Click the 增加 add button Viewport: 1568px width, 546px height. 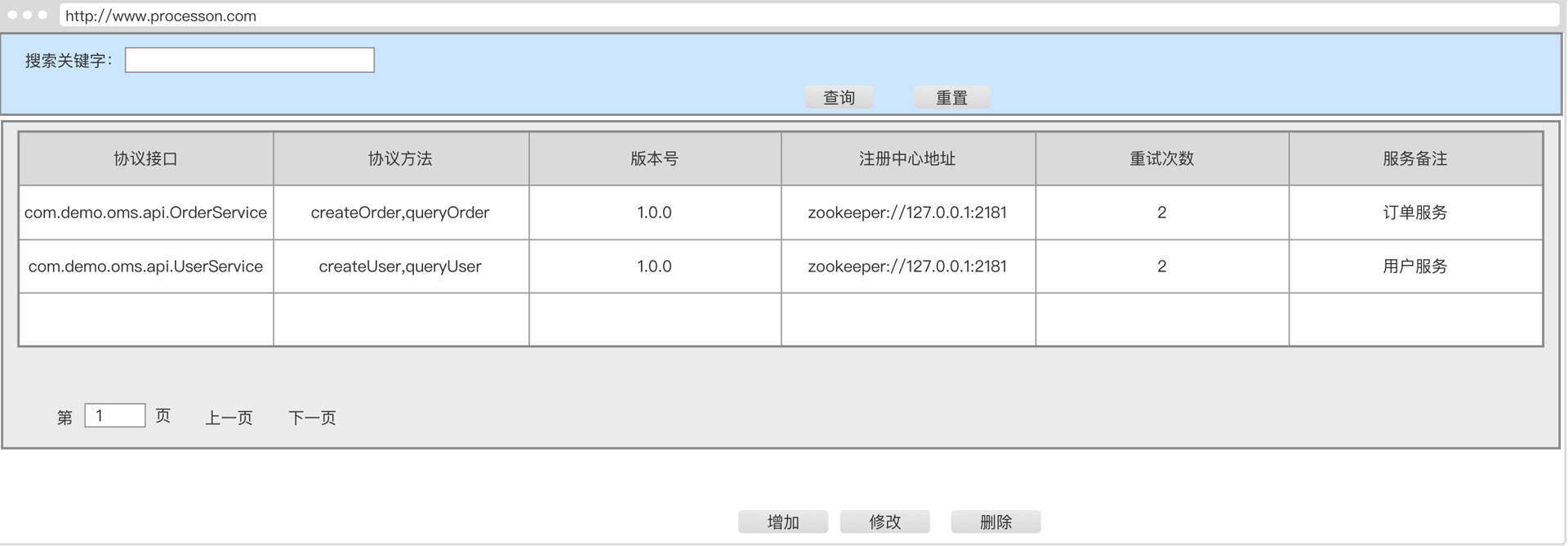point(782,521)
